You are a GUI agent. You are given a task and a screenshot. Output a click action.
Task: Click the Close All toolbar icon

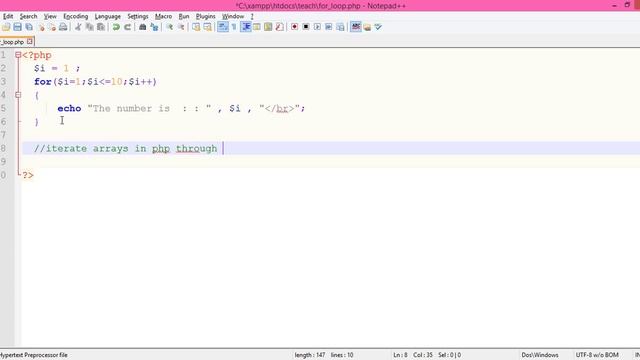[x=52, y=27]
